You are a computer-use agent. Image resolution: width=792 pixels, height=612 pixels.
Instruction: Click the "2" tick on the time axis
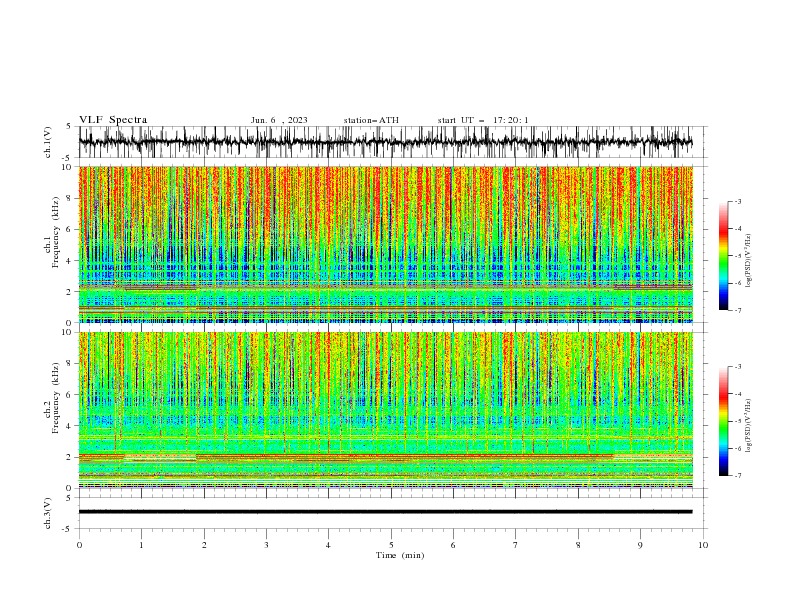(x=204, y=545)
